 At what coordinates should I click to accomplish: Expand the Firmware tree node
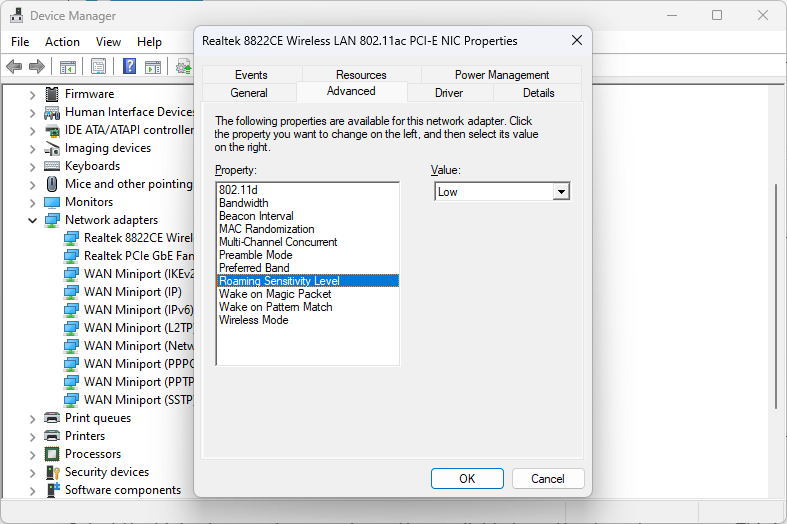pyautogui.click(x=32, y=94)
